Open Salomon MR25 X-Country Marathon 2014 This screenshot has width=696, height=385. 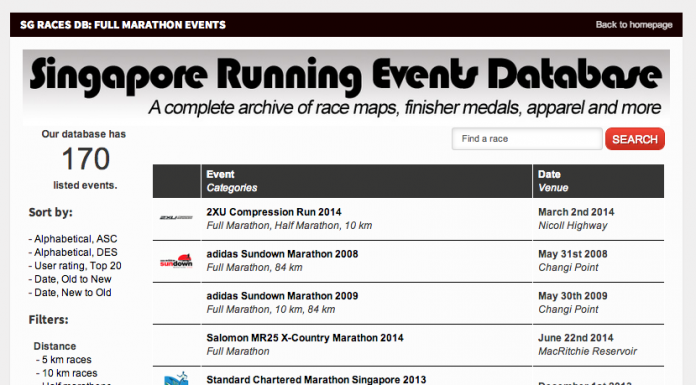304,338
